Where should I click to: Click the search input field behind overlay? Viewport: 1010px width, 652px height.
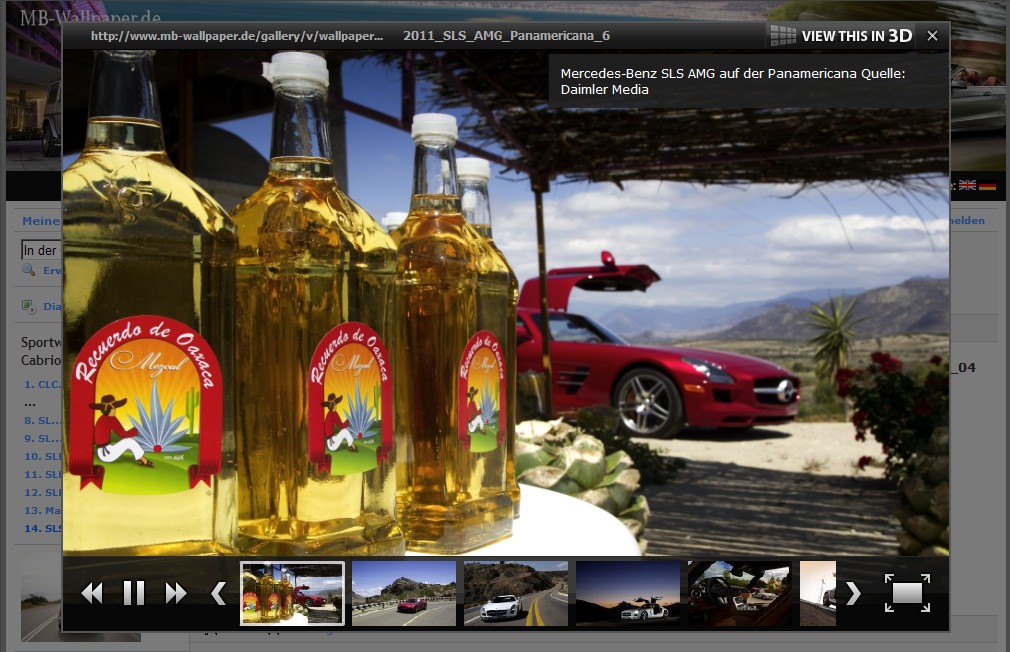40,250
